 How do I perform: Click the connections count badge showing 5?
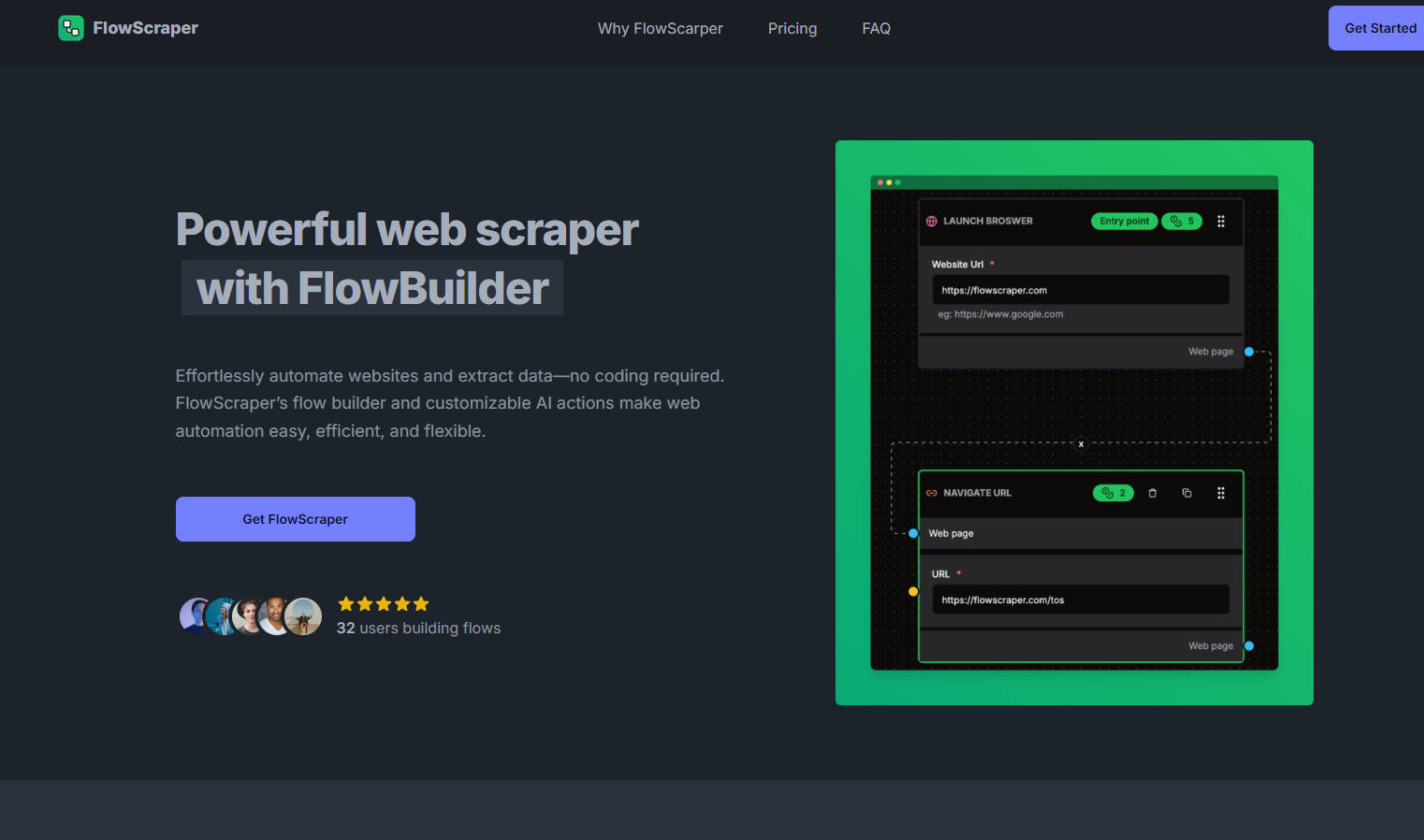1181,221
